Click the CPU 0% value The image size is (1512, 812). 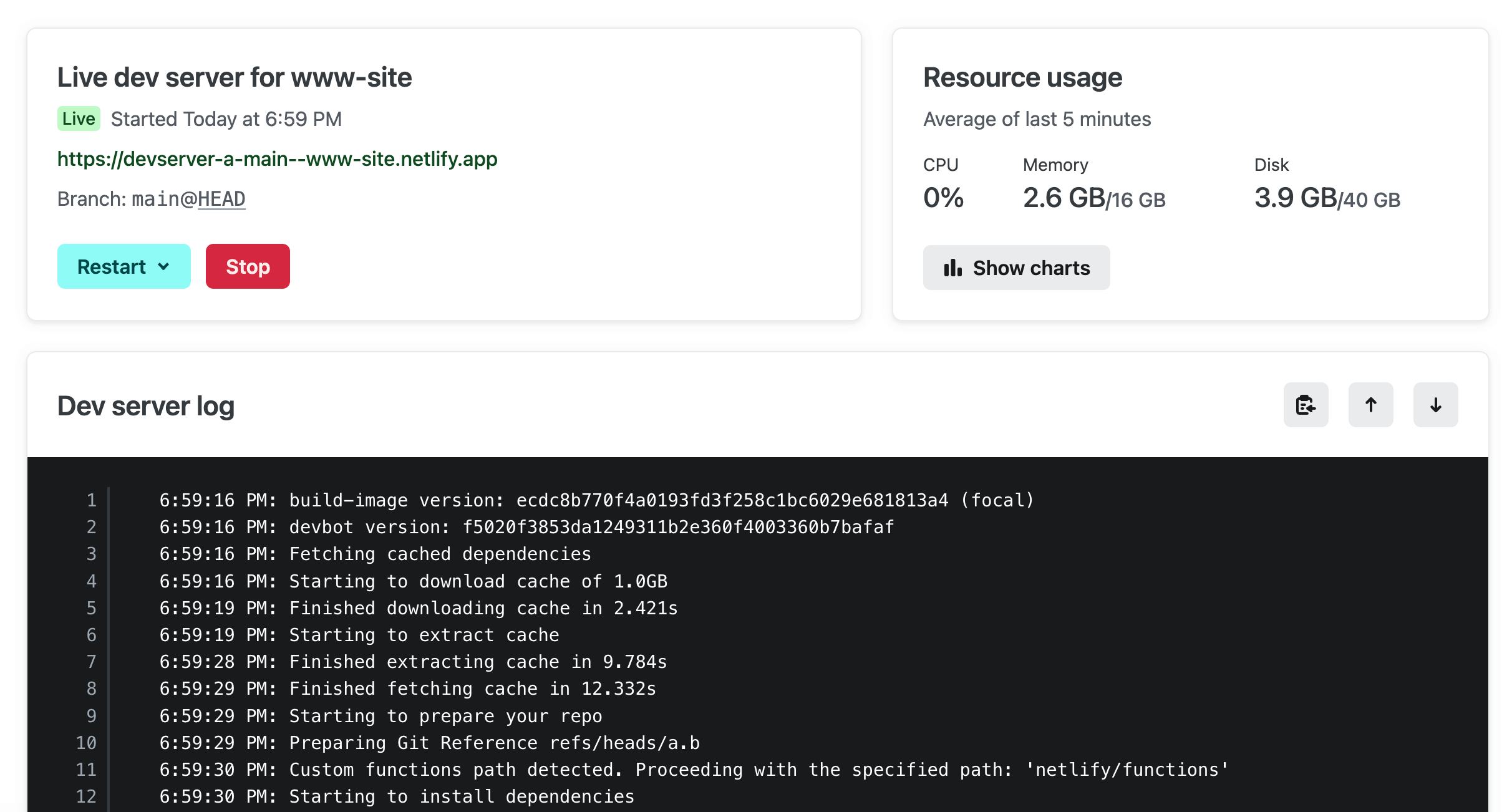(x=943, y=198)
